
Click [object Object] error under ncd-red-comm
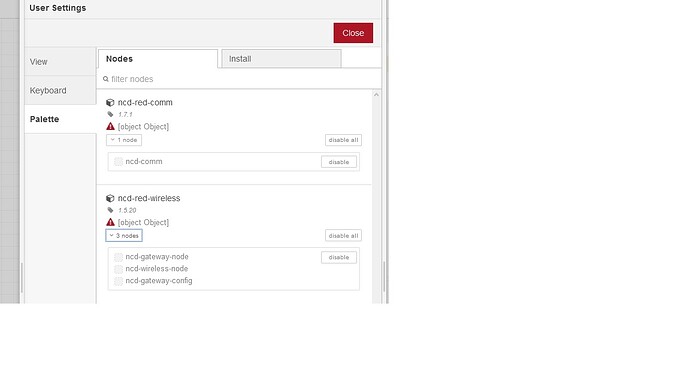click(x=143, y=127)
